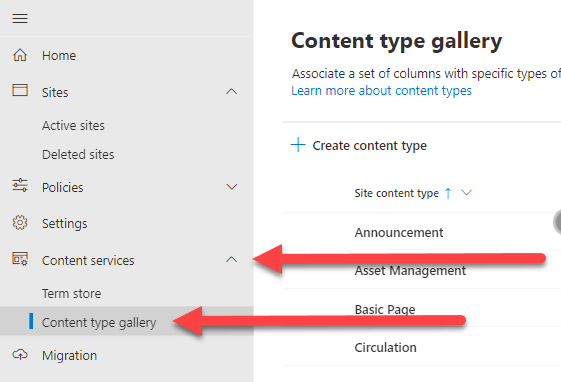561x382 pixels.
Task: Expand the Policies section chevron
Action: (232, 187)
